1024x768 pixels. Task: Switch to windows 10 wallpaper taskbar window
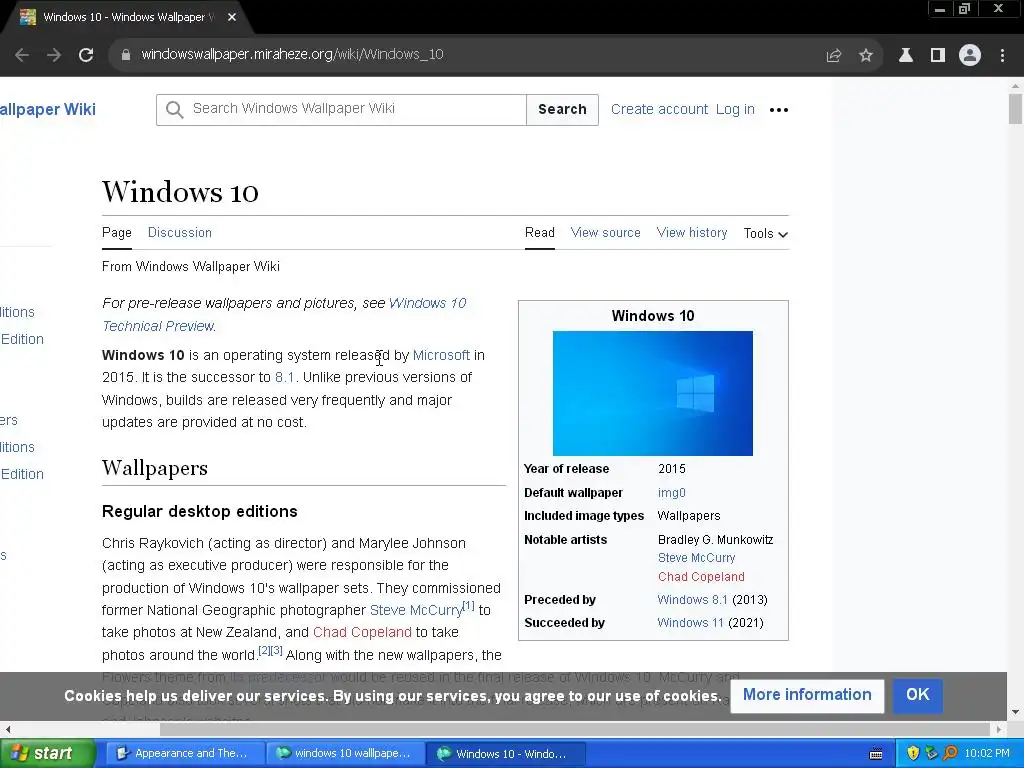(x=345, y=753)
